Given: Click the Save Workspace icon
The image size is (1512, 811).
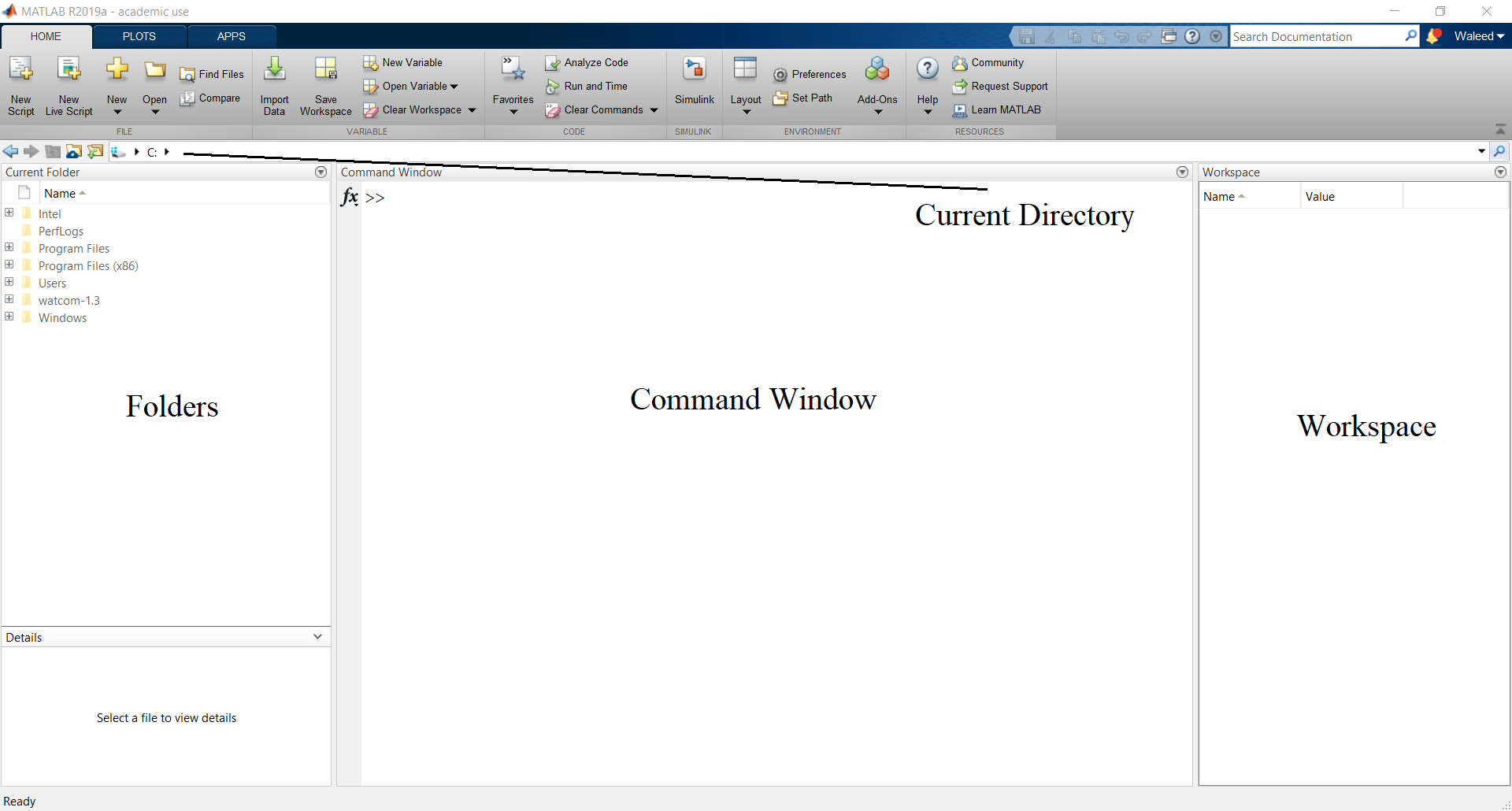Looking at the screenshot, I should (x=325, y=71).
